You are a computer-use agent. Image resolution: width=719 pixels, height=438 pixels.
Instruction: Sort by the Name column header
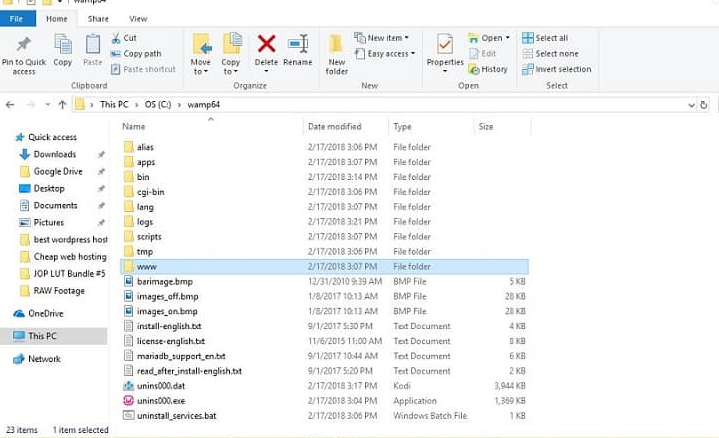133,127
